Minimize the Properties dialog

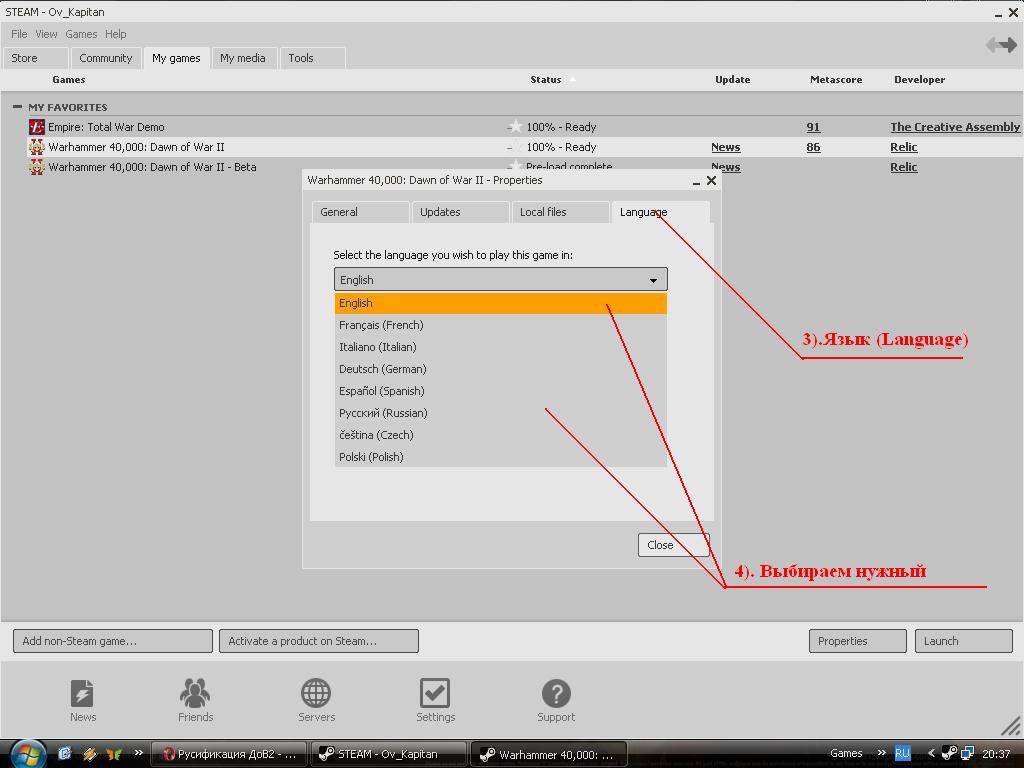point(696,182)
